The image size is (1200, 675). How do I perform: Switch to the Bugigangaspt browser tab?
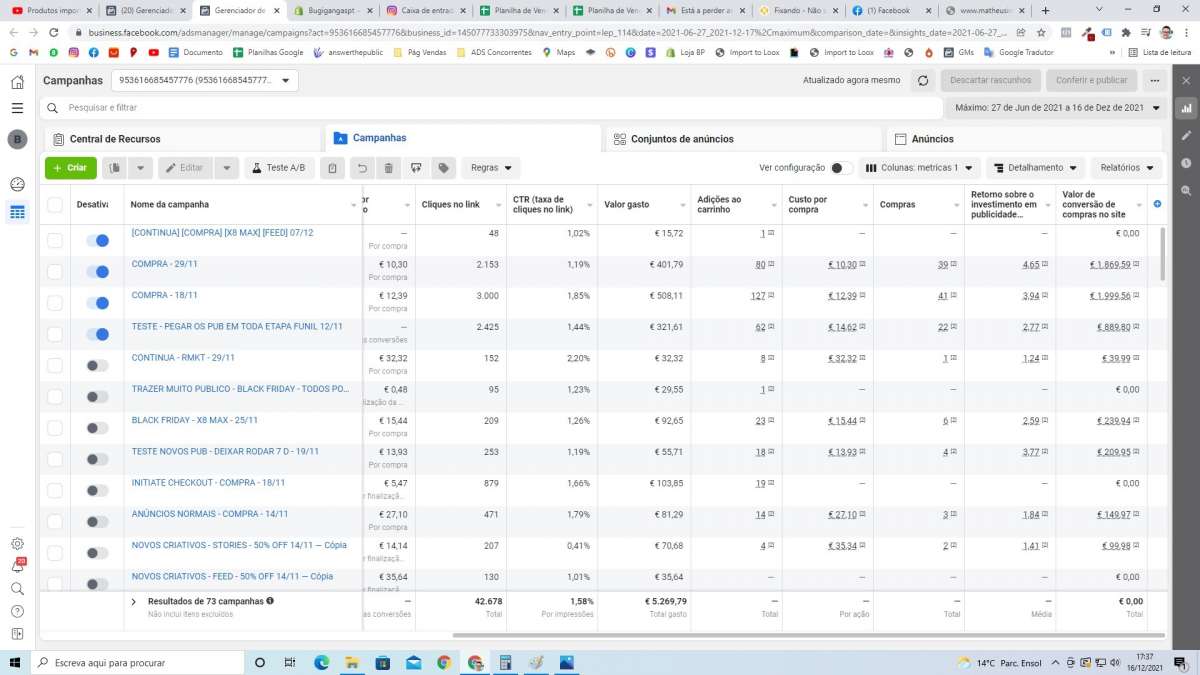tap(333, 10)
